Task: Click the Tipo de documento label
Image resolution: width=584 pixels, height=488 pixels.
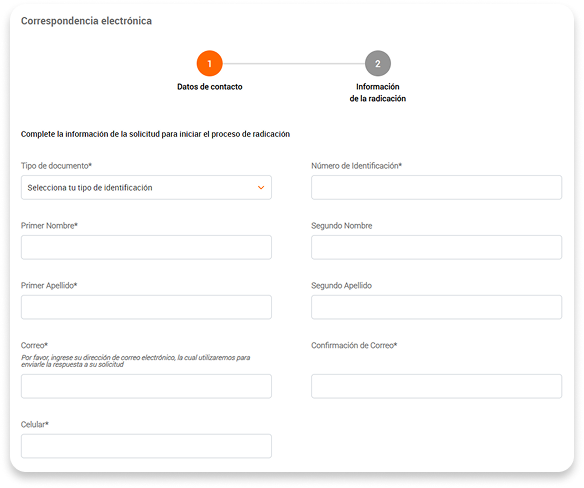Action: click(56, 166)
